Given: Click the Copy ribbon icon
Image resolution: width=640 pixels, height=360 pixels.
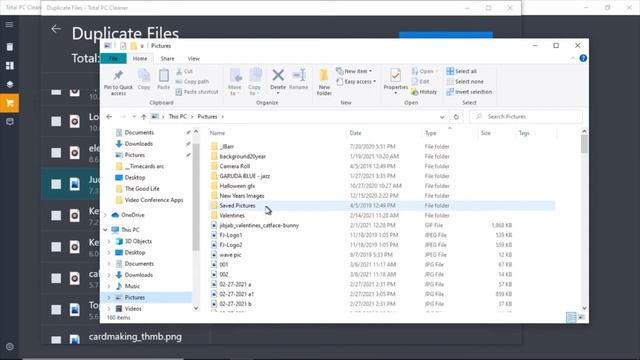Looking at the screenshot, I should pos(144,76).
